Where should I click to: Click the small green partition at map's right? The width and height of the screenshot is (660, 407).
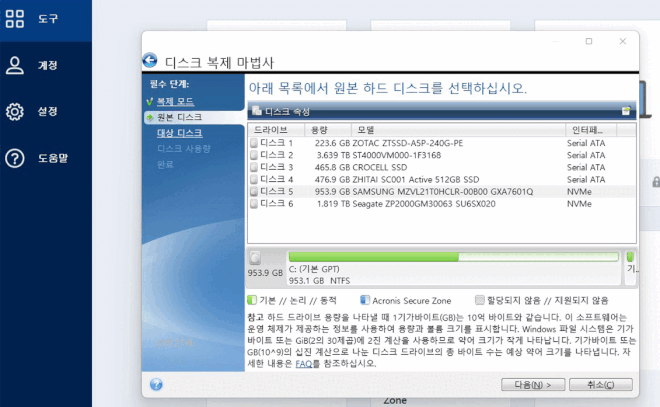(630, 257)
